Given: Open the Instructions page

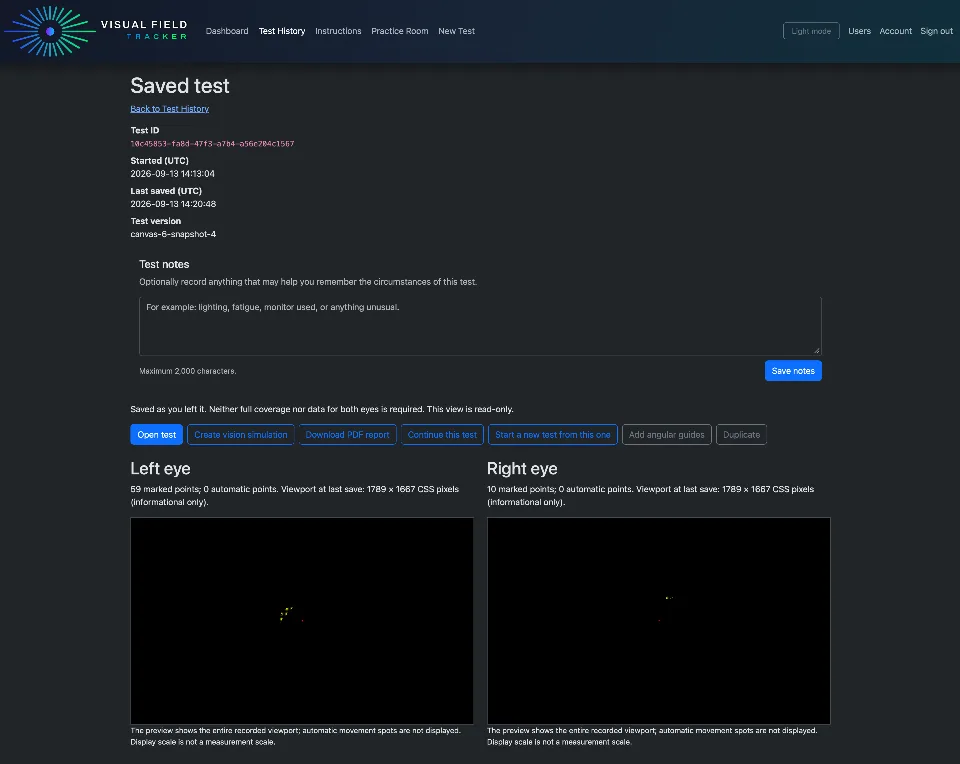Looking at the screenshot, I should pos(338,31).
